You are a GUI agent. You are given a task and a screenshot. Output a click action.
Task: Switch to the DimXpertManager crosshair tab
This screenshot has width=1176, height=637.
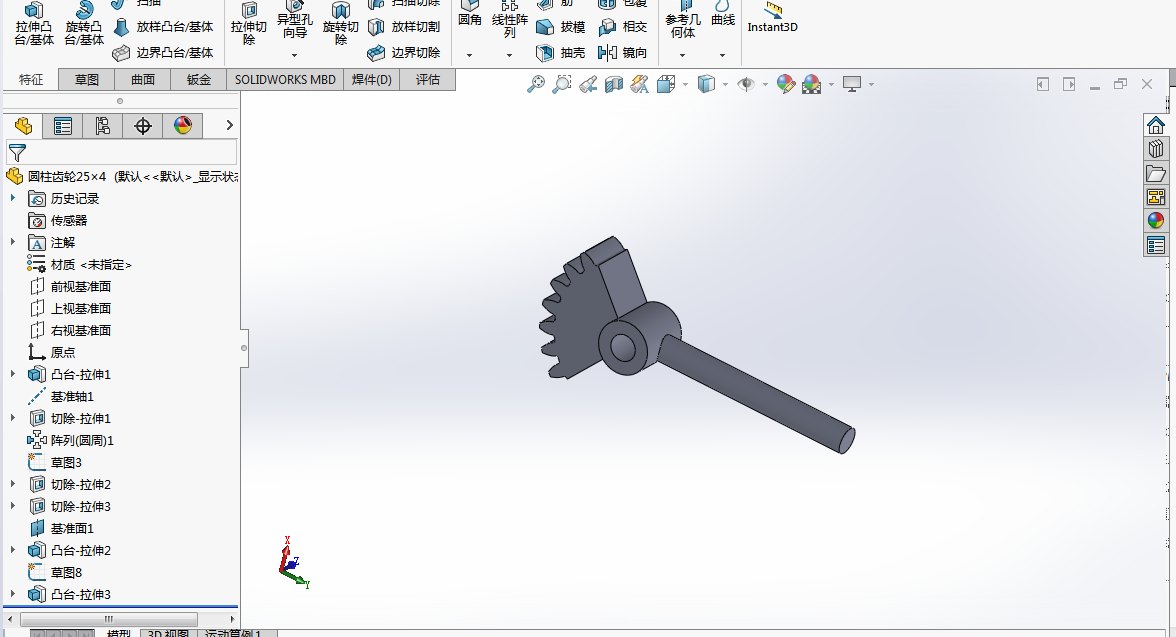tap(142, 126)
